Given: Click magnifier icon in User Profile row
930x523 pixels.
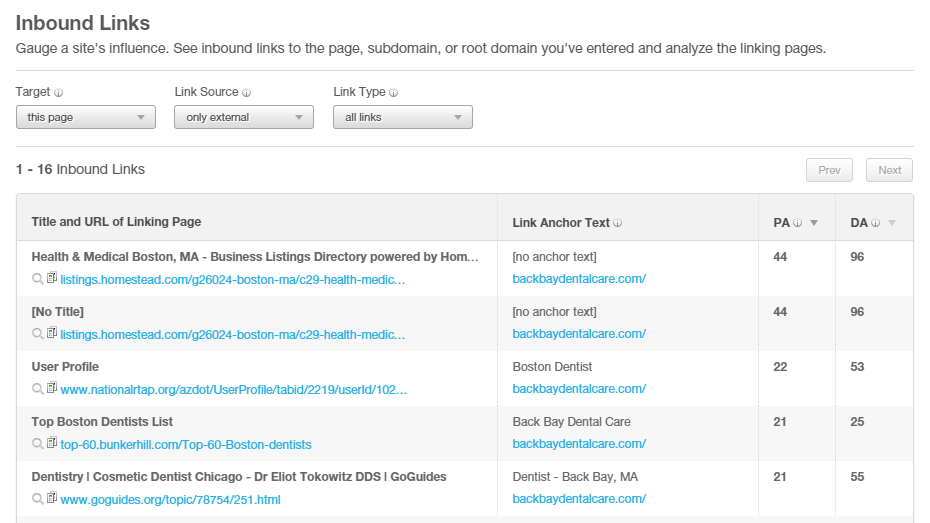Looking at the screenshot, I should tap(37, 389).
